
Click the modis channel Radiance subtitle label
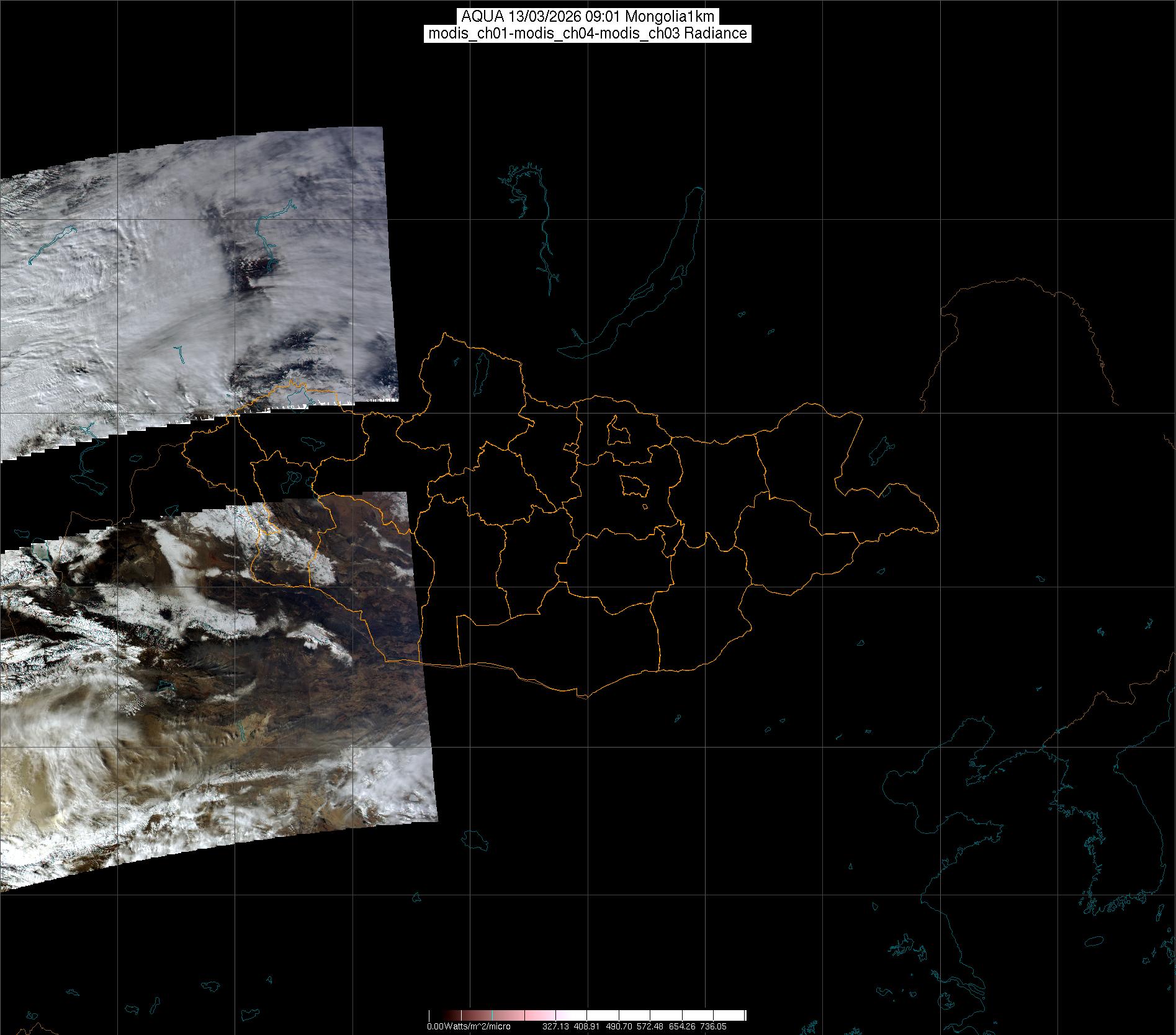(588, 34)
